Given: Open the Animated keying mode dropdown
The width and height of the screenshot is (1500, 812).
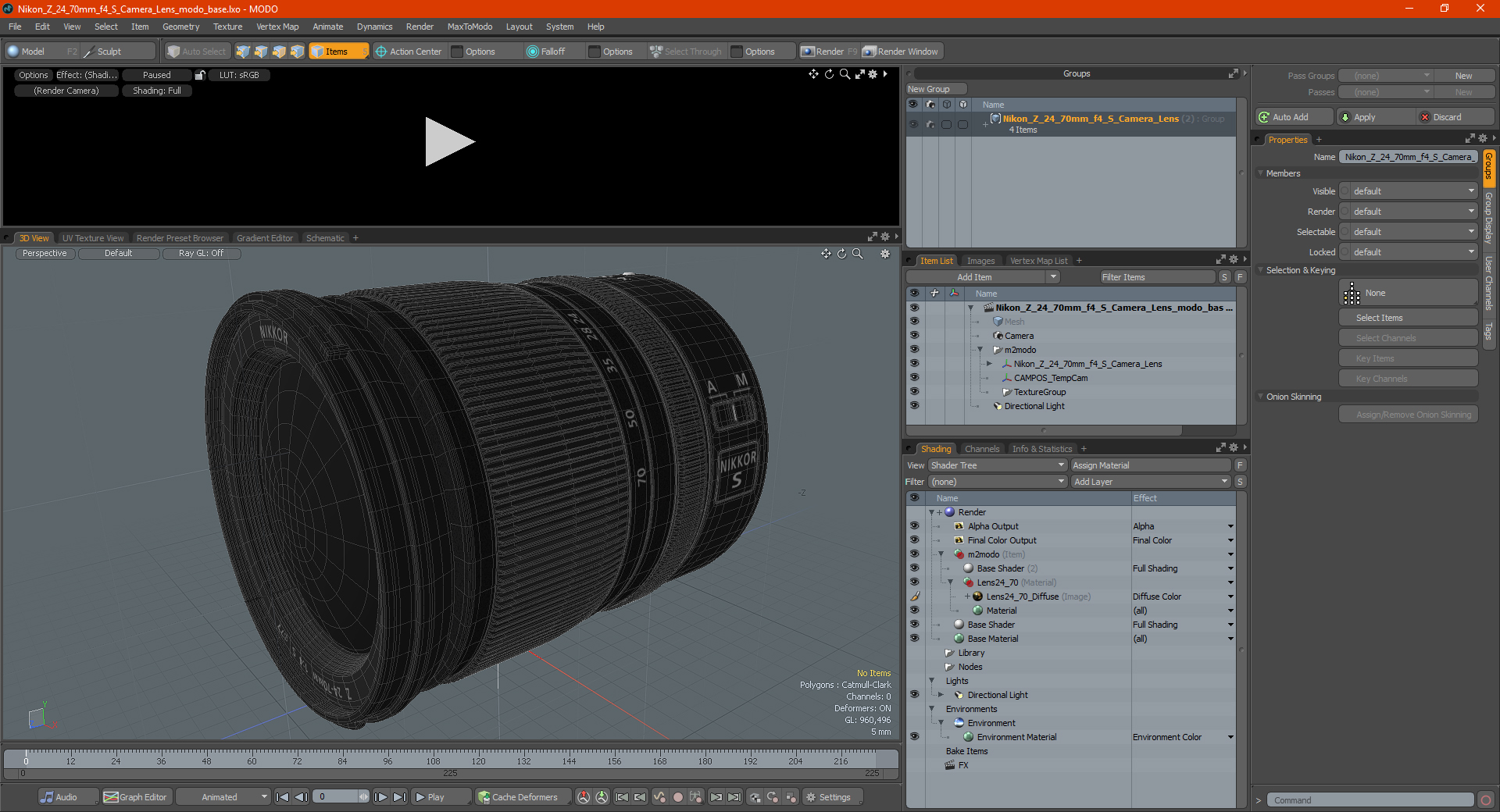Looking at the screenshot, I should tap(223, 797).
